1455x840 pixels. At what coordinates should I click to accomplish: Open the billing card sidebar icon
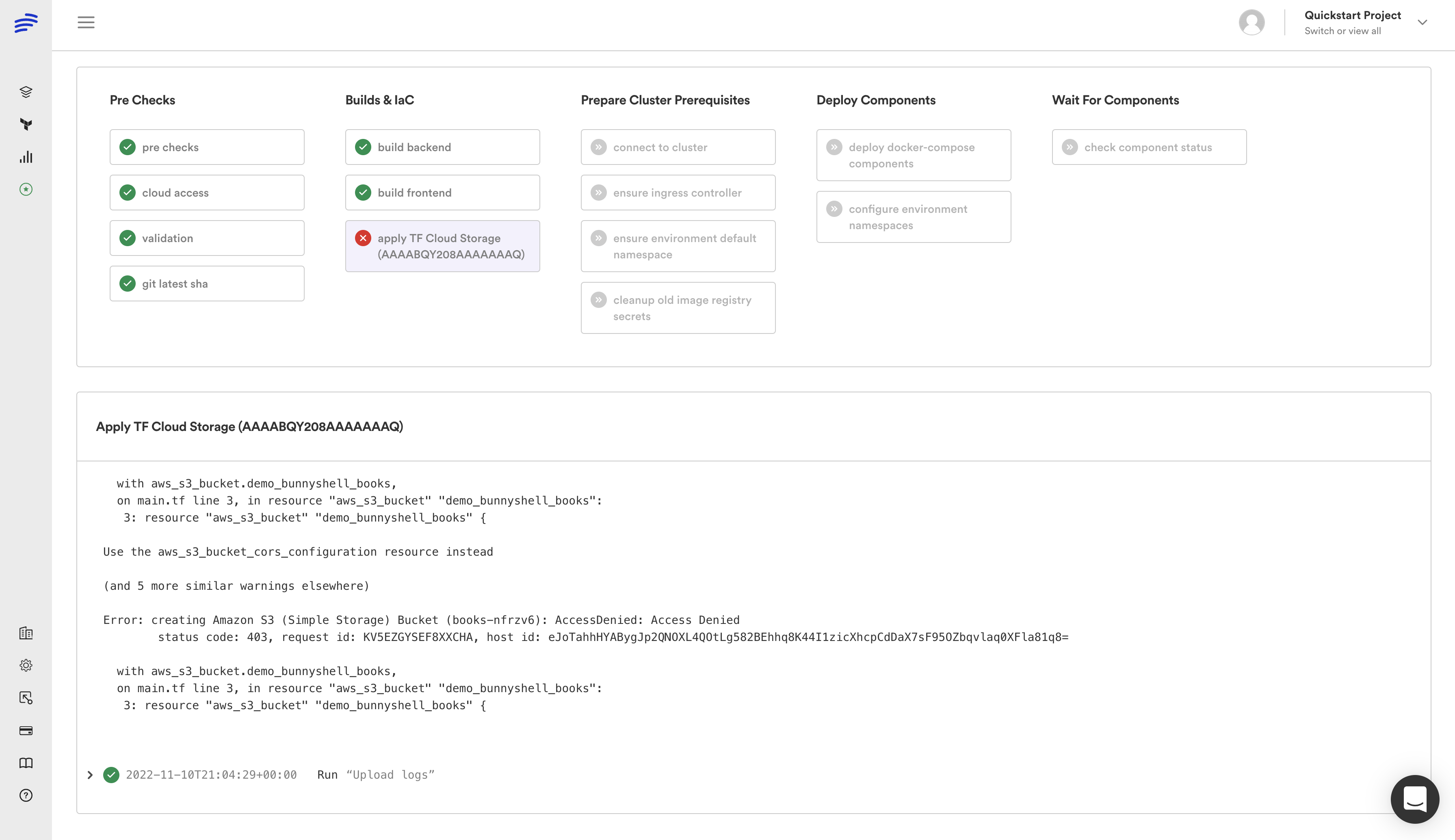pos(26,730)
